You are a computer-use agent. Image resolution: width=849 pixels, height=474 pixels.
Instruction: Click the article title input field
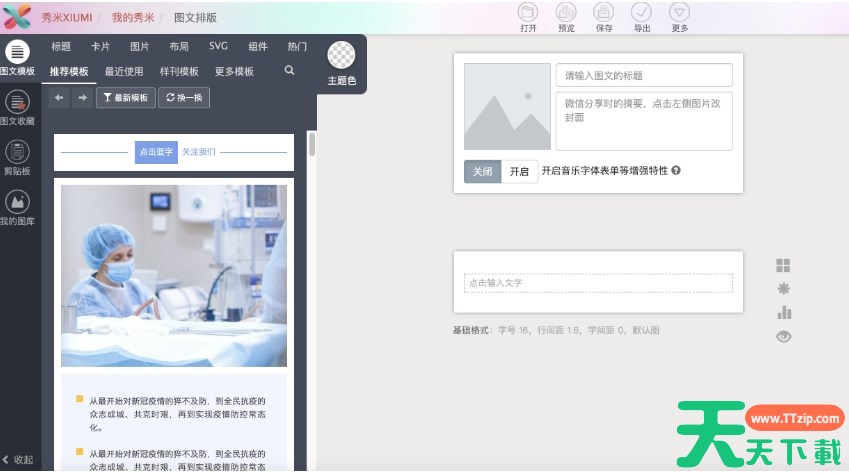click(644, 75)
